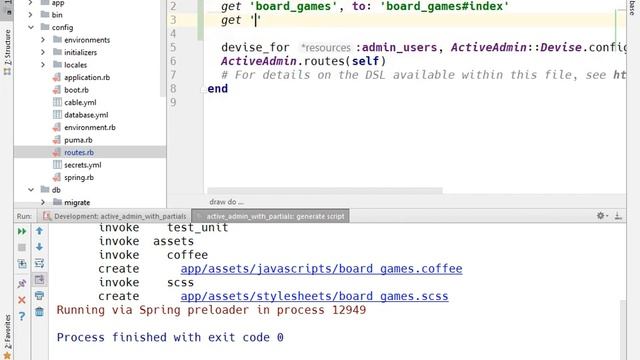Click the Restore Layout icon
The height and width of the screenshot is (360, 640).
22,264
